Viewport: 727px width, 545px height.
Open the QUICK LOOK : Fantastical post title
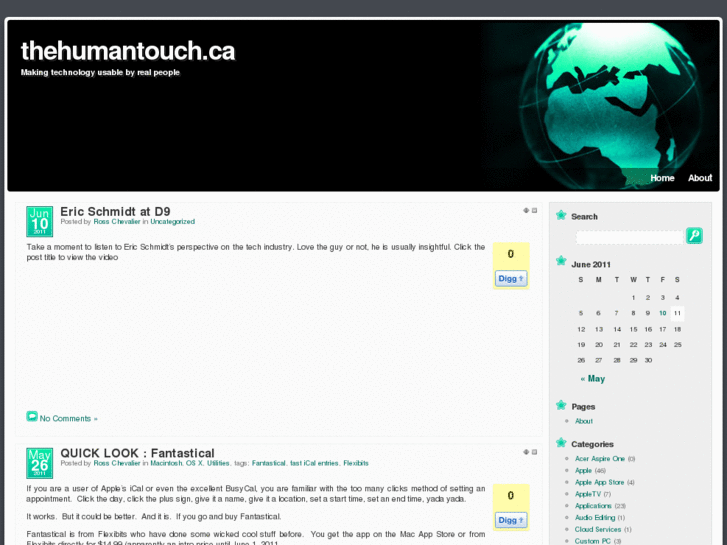[x=137, y=453]
